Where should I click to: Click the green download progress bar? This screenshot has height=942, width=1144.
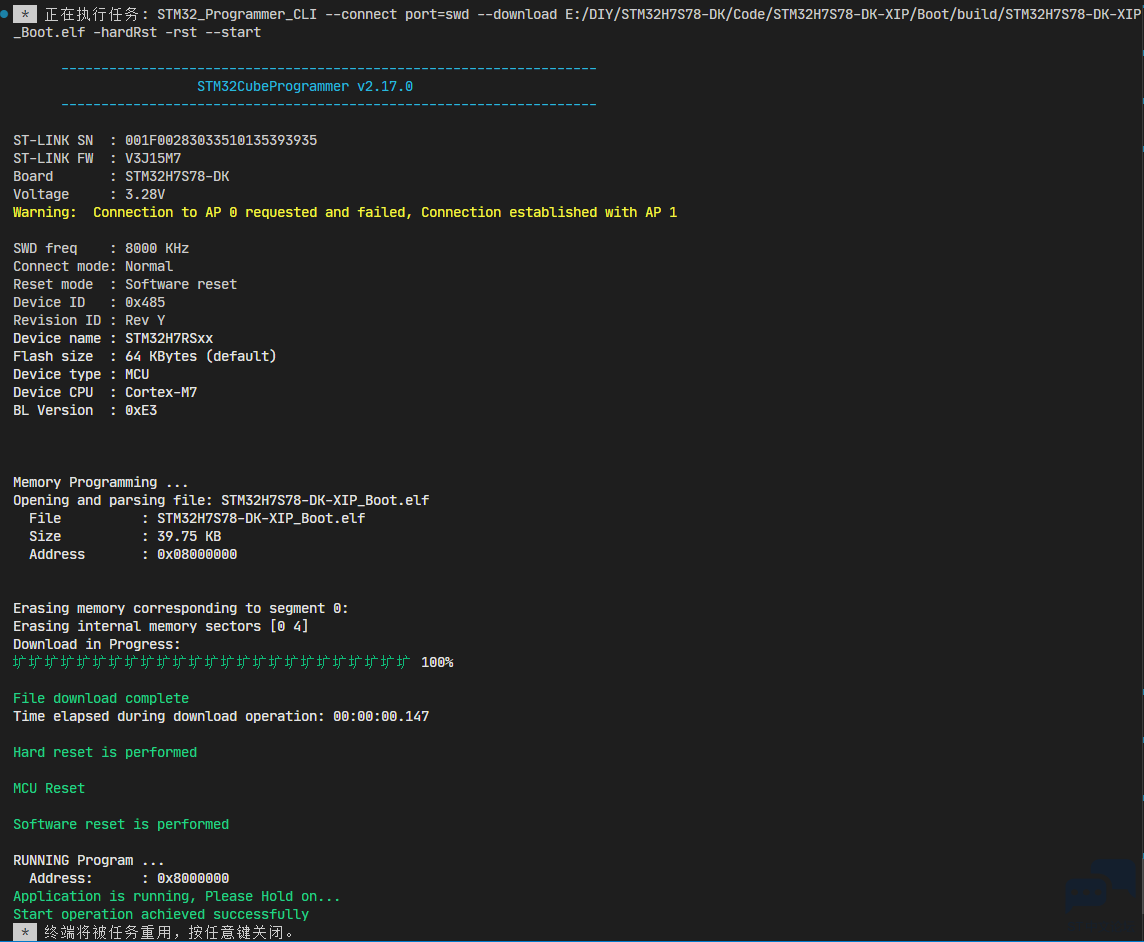(212, 663)
